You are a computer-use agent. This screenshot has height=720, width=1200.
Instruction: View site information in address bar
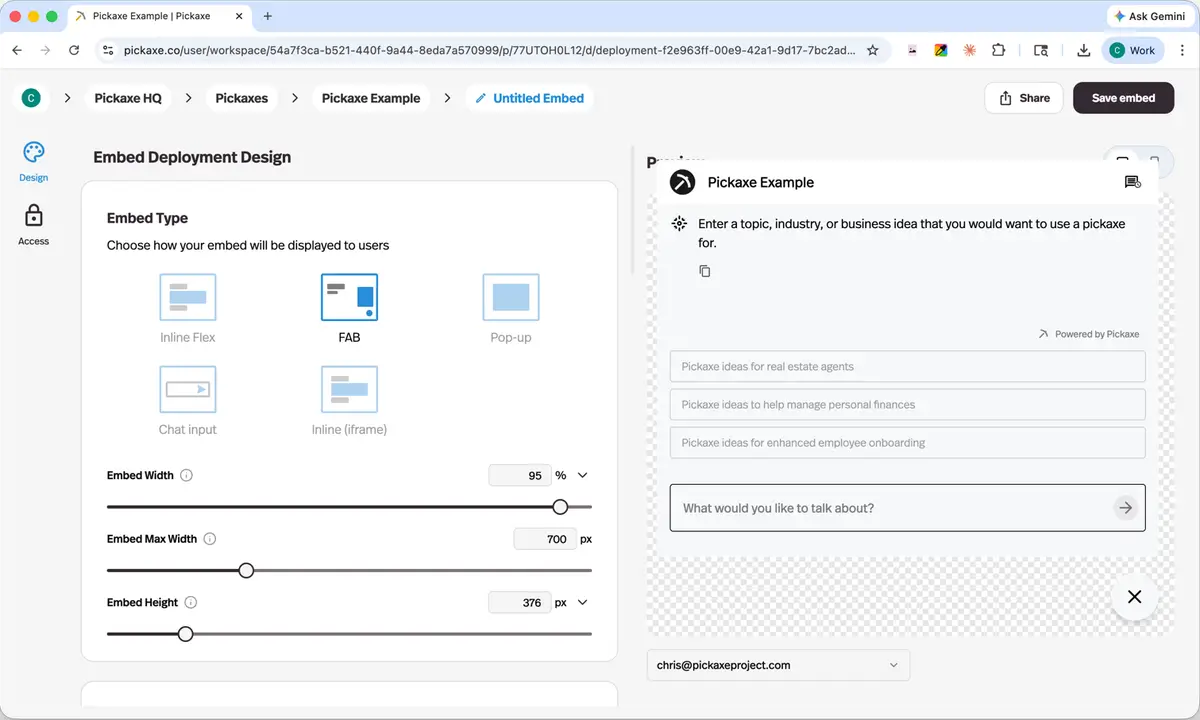click(109, 50)
